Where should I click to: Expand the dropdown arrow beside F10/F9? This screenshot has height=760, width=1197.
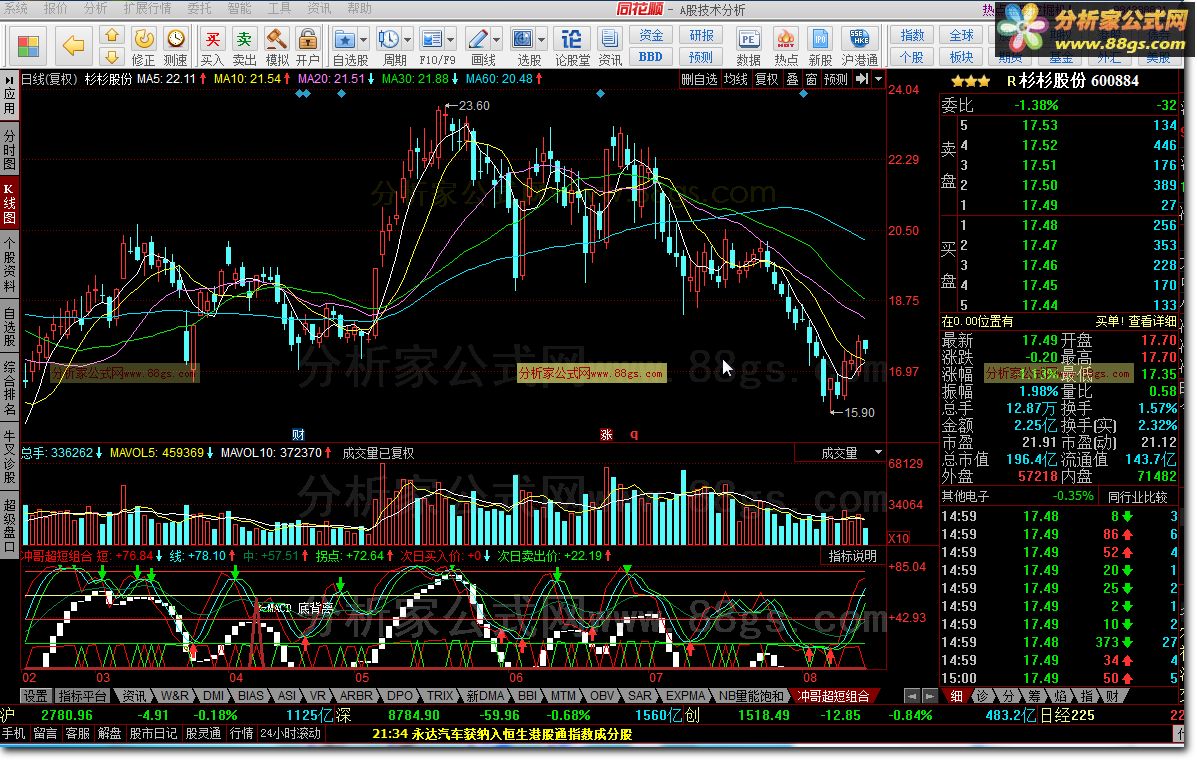pyautogui.click(x=451, y=39)
